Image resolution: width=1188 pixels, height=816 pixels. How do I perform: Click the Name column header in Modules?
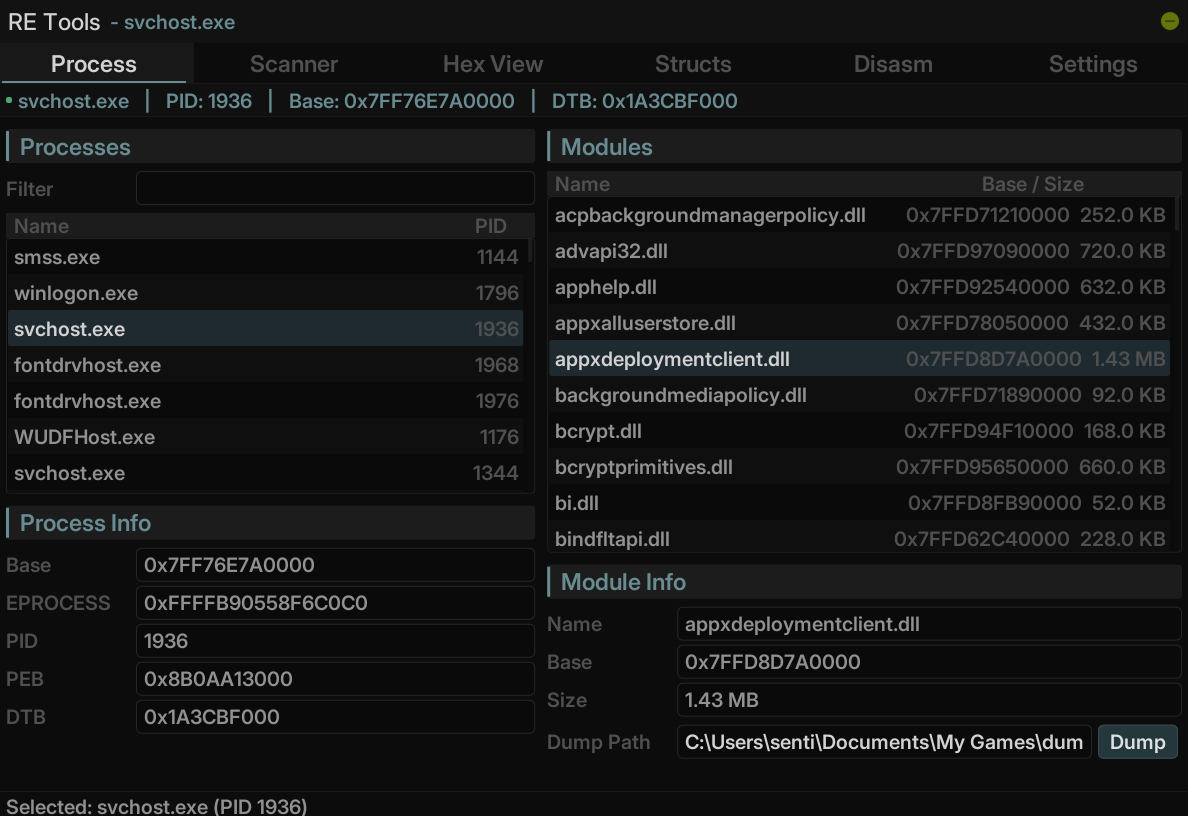[583, 184]
